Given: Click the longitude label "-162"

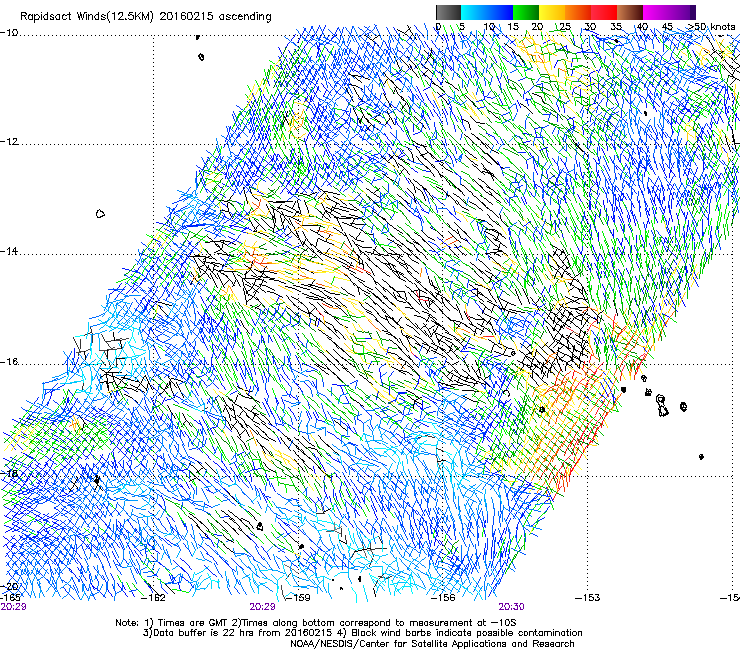Looking at the screenshot, I should tap(153, 598).
